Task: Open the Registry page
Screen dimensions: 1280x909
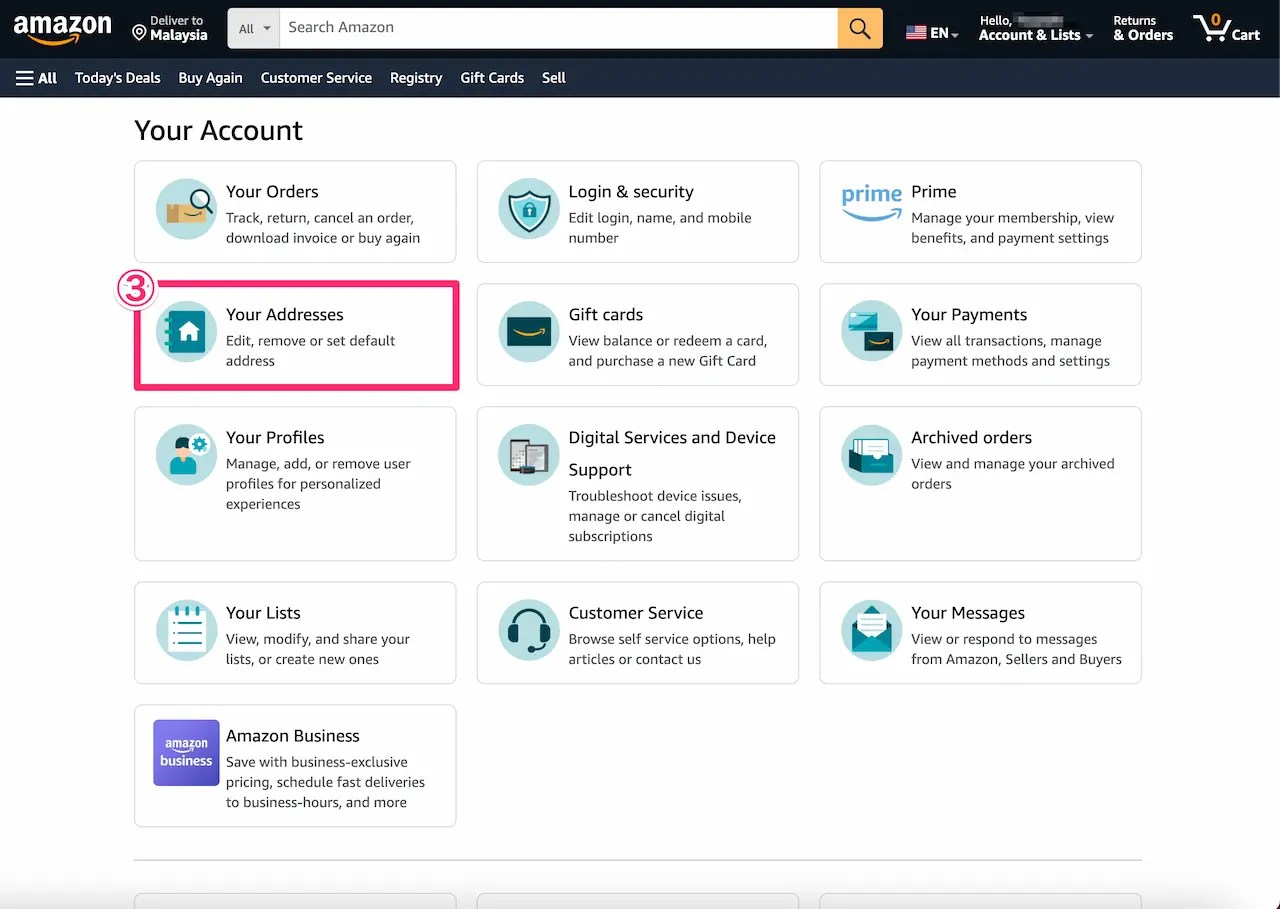Action: point(416,77)
